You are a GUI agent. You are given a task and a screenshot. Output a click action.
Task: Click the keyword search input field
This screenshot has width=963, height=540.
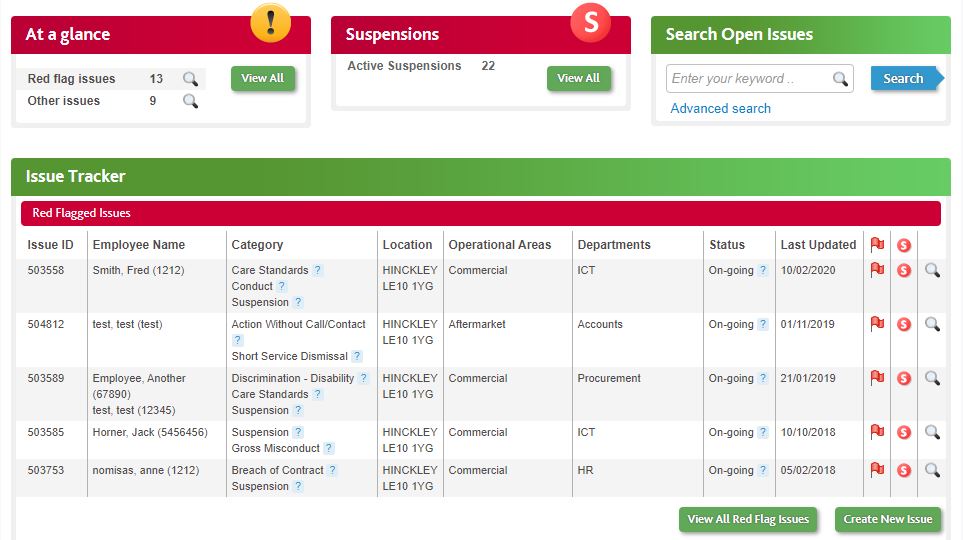pos(748,79)
